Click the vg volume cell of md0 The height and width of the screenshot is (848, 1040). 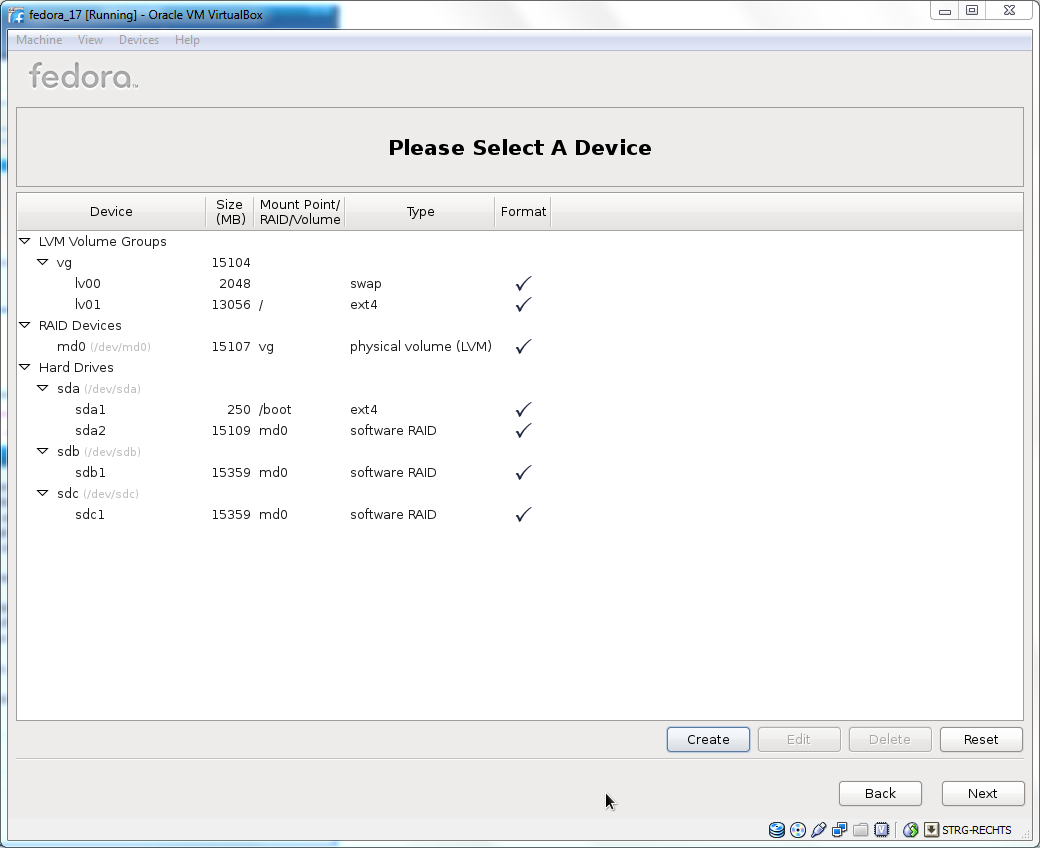[266, 347]
